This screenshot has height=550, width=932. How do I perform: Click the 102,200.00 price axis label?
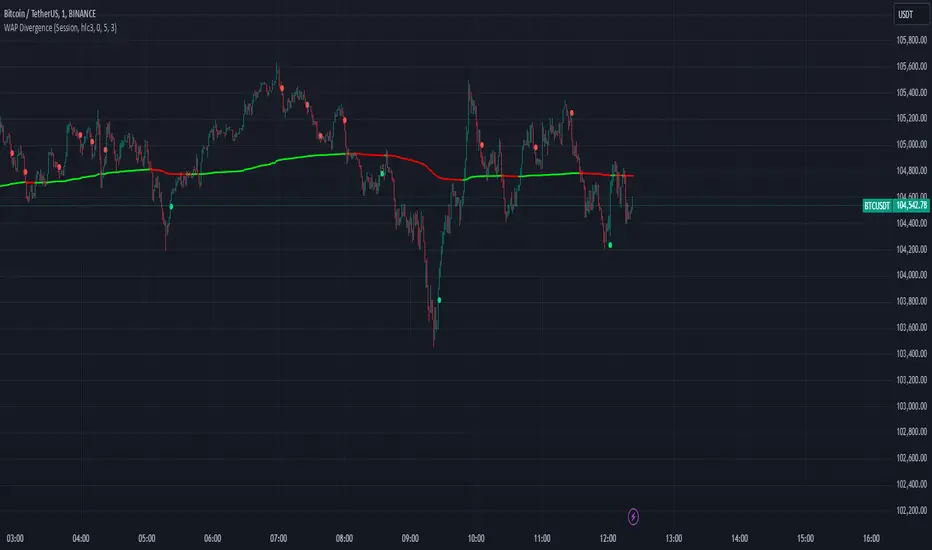pyautogui.click(x=911, y=510)
